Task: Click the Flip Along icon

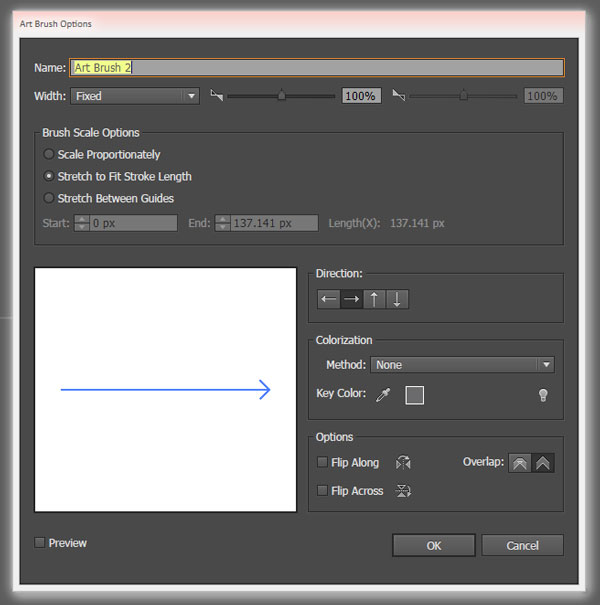Action: [403, 462]
